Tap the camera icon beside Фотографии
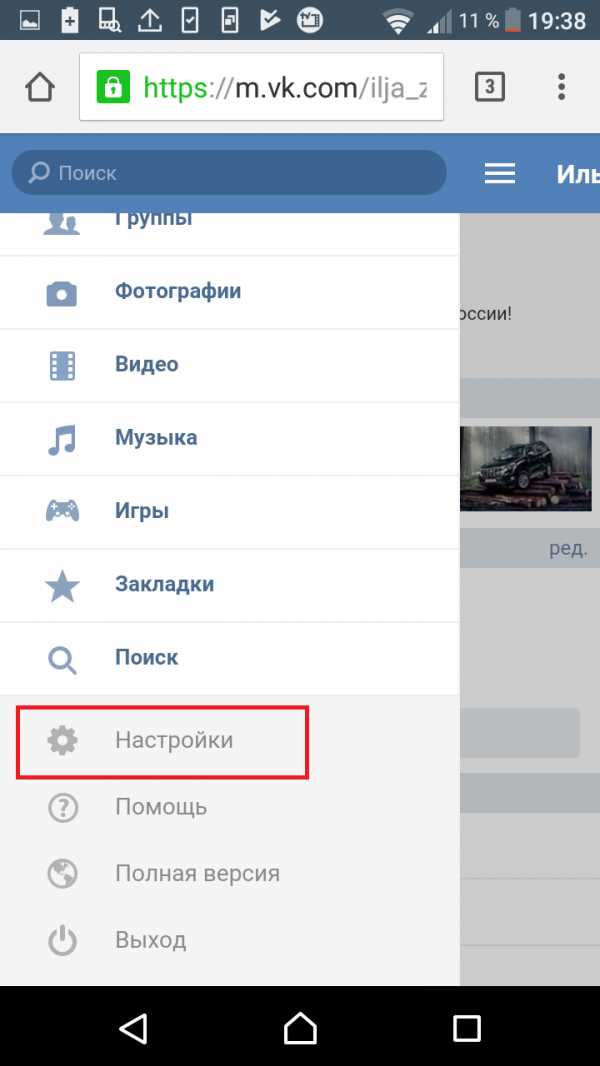The image size is (600, 1066). (x=62, y=292)
